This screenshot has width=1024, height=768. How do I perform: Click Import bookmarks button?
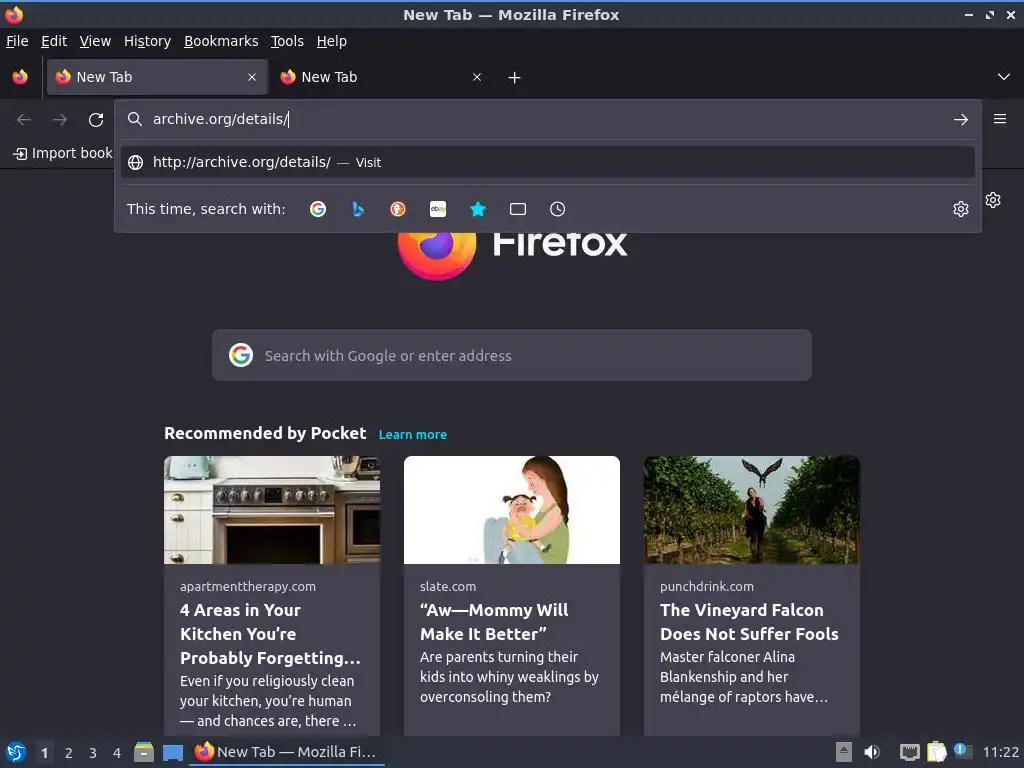point(63,153)
